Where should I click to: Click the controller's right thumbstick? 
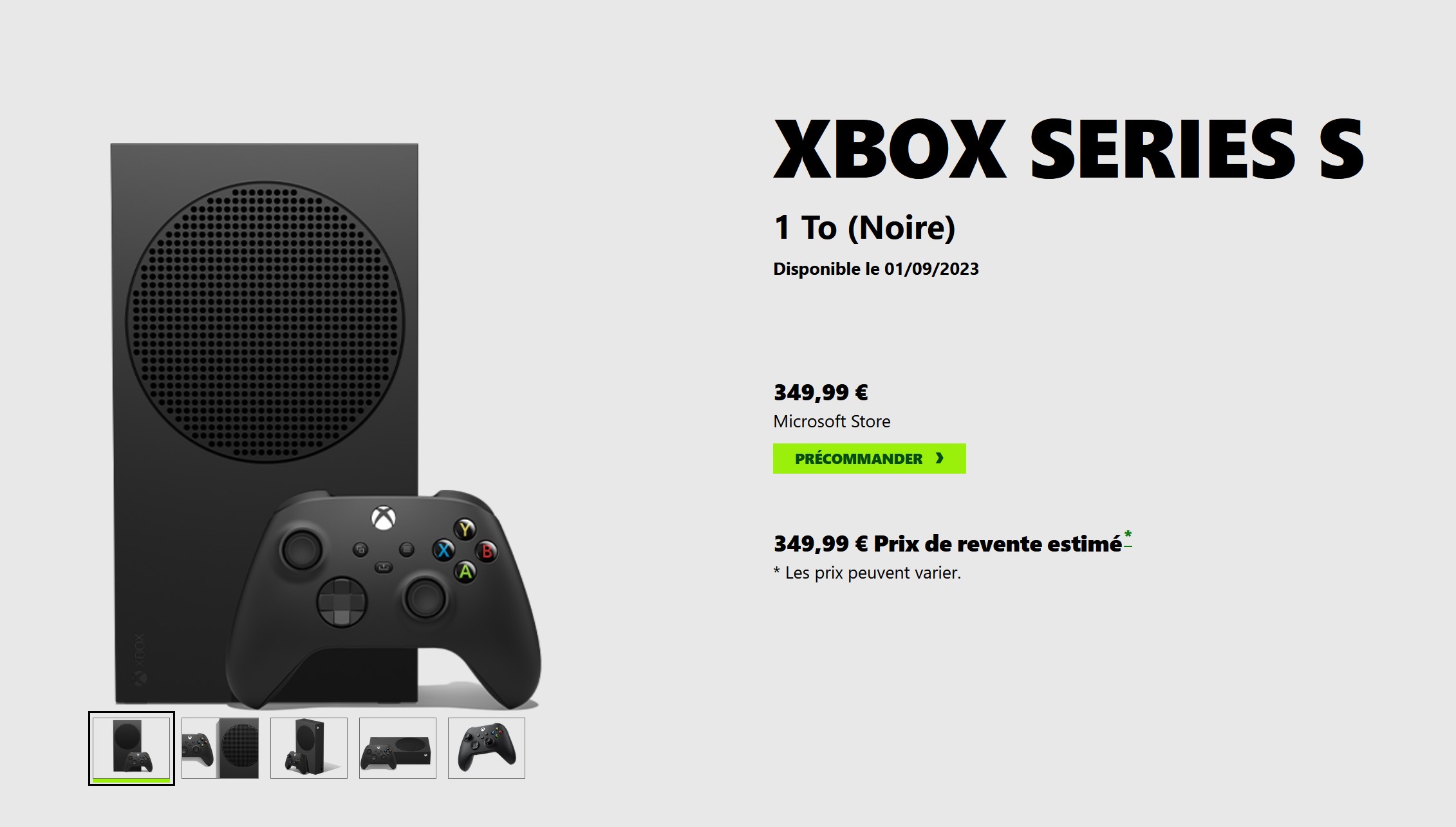(x=424, y=598)
